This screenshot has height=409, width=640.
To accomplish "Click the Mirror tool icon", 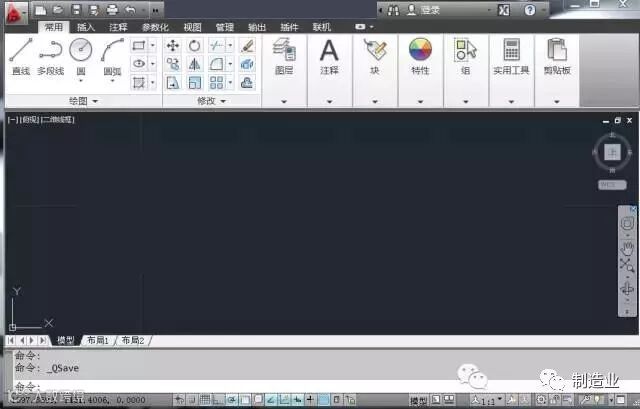I will tap(194, 64).
